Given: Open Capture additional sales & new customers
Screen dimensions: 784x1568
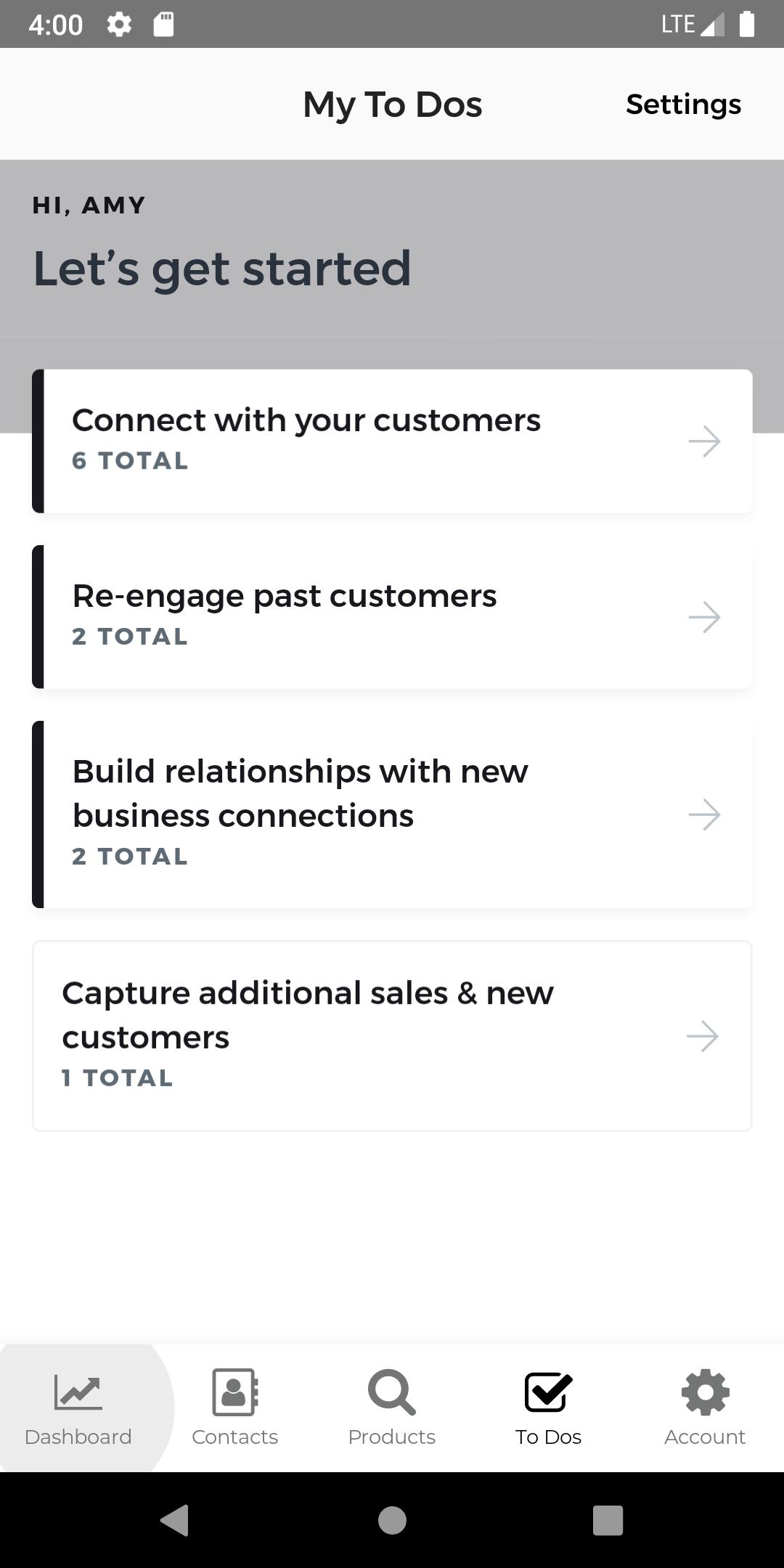Looking at the screenshot, I should (392, 1036).
